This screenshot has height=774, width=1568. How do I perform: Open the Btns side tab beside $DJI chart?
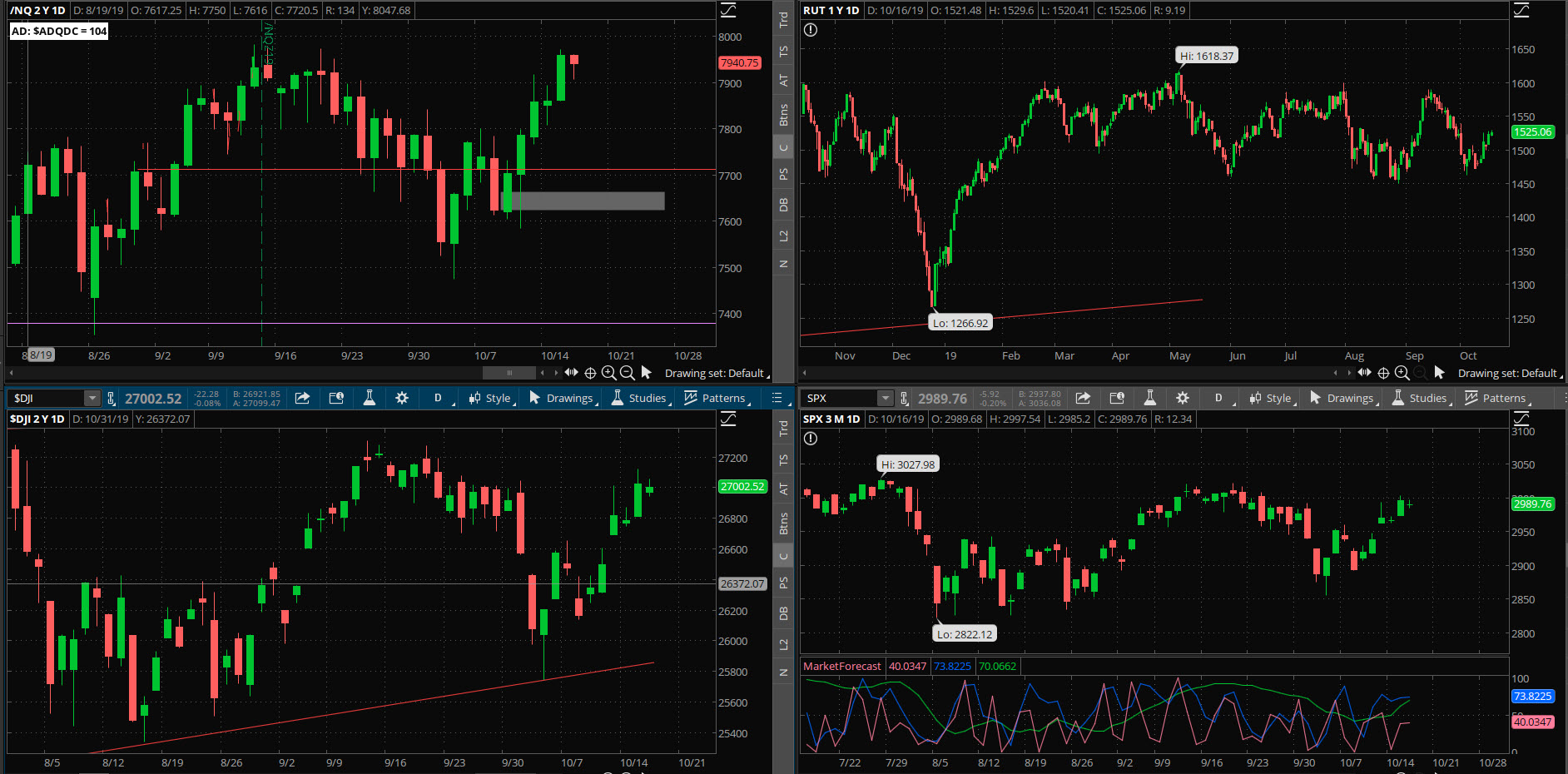coord(783,523)
